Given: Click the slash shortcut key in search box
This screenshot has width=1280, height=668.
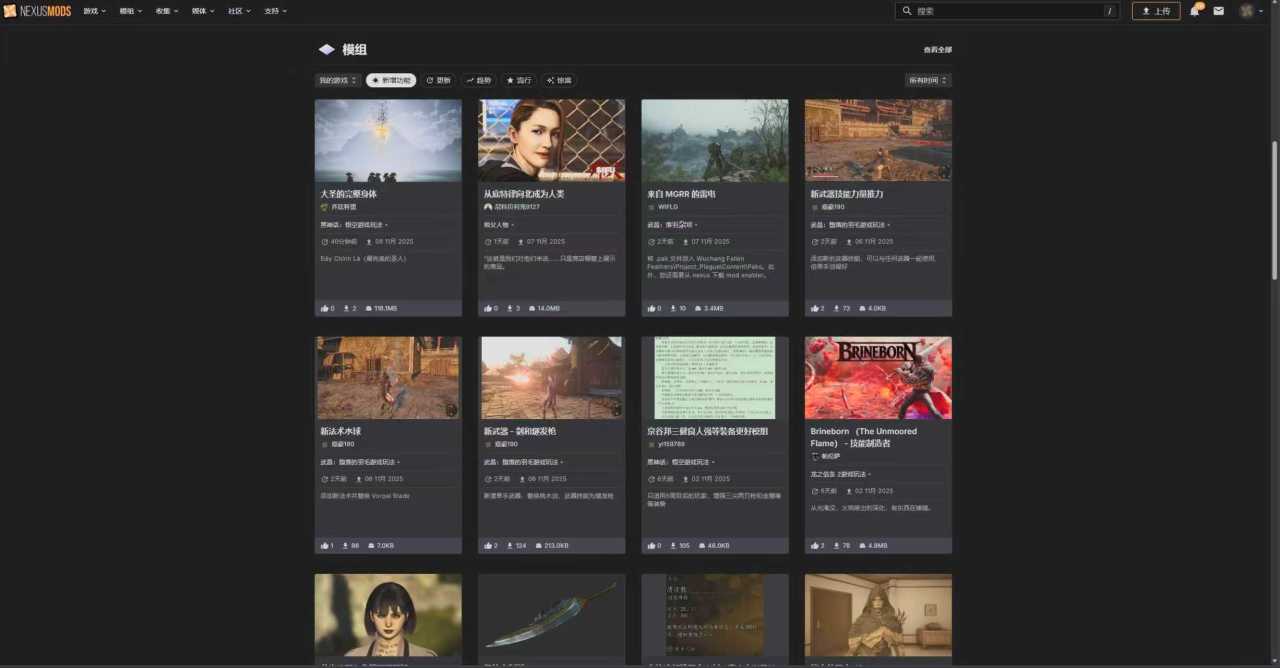Looking at the screenshot, I should point(1109,11).
